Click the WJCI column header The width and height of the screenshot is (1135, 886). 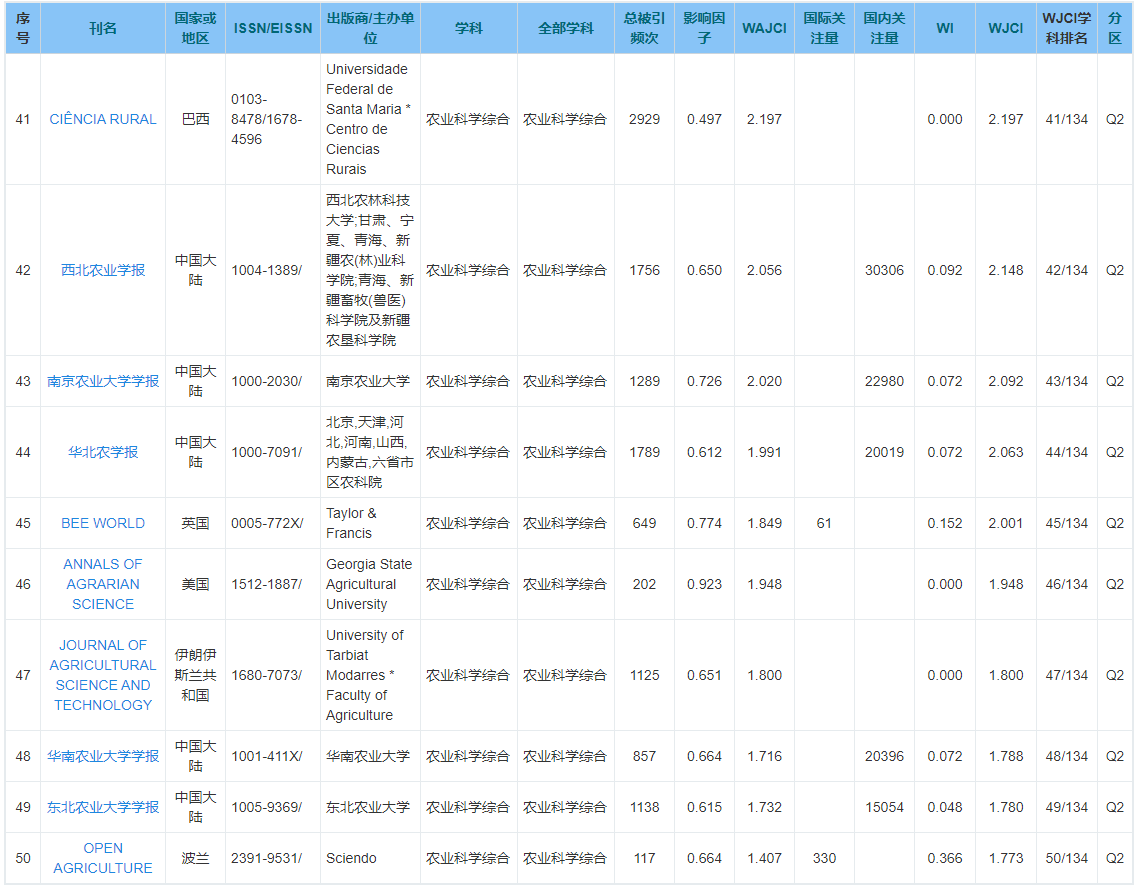[1005, 28]
